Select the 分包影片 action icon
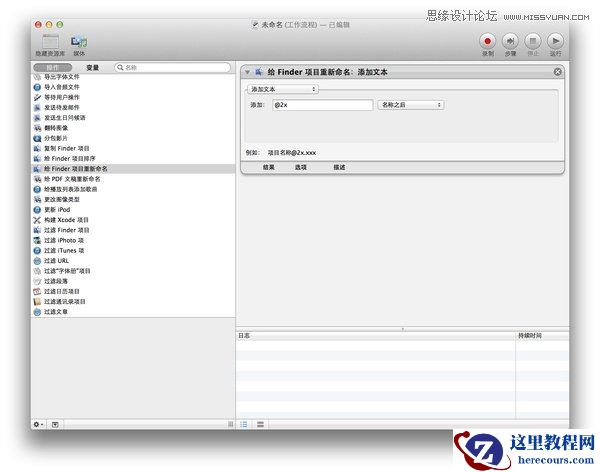This screenshot has height=472, width=600. [x=37, y=138]
